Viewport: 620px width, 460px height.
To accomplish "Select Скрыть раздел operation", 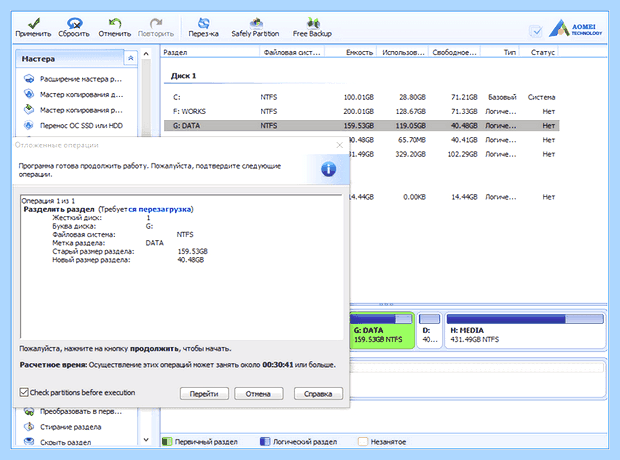I will click(x=58, y=442).
